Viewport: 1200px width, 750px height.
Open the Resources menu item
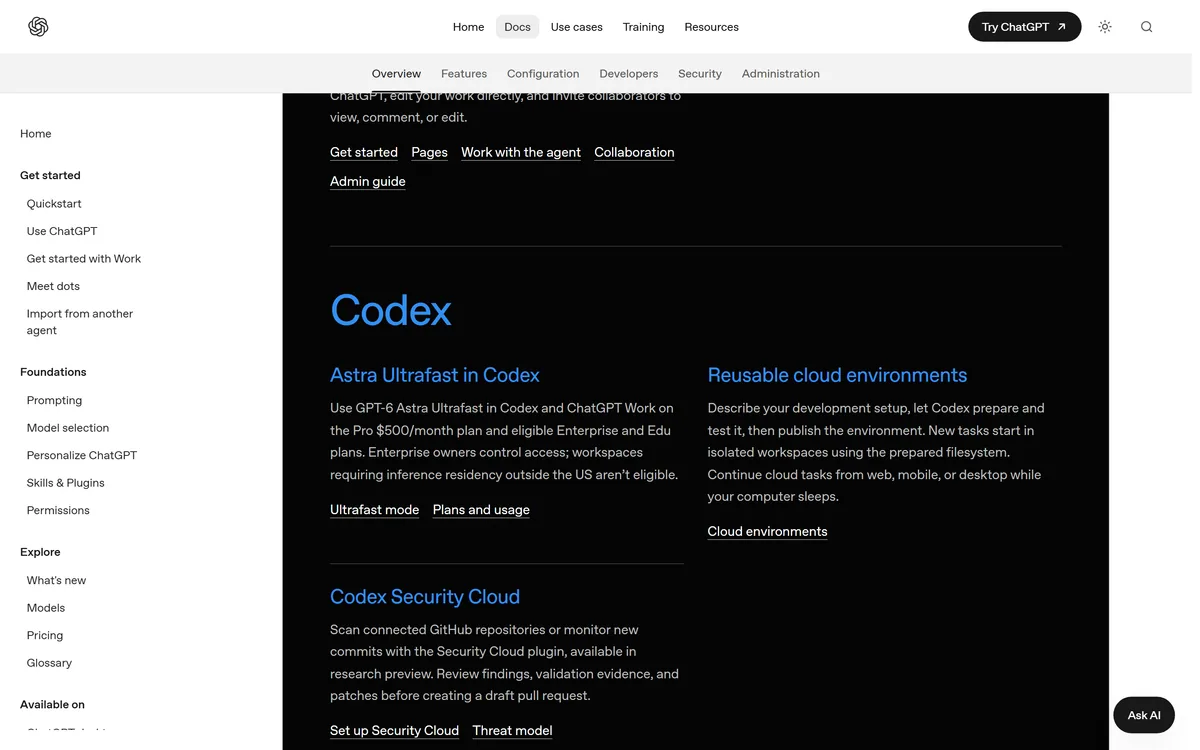(x=712, y=27)
